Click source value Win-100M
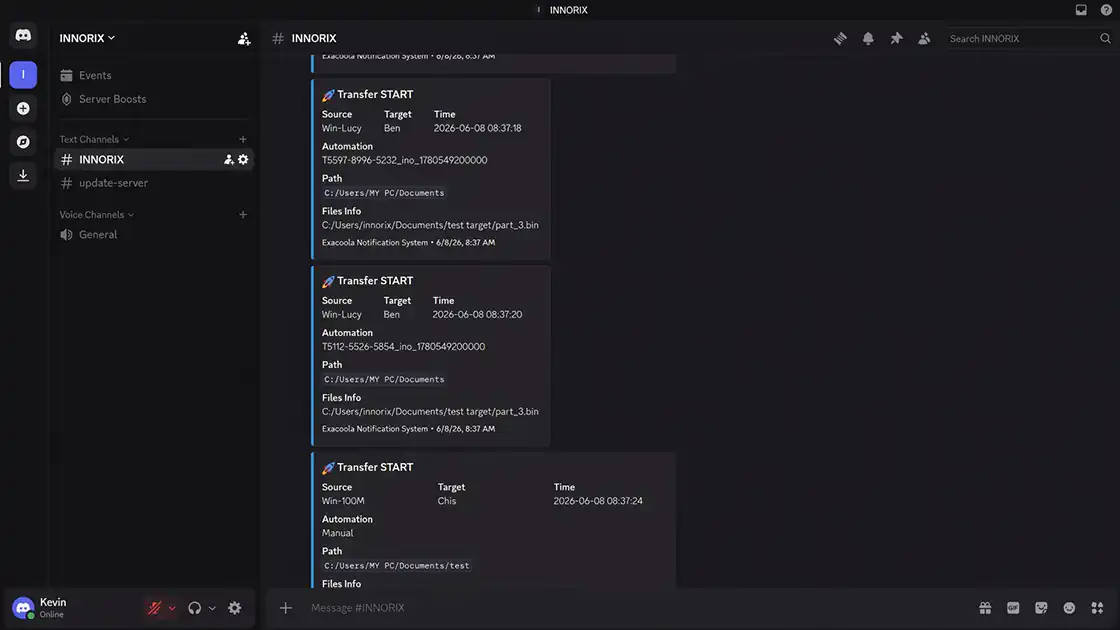 (343, 501)
